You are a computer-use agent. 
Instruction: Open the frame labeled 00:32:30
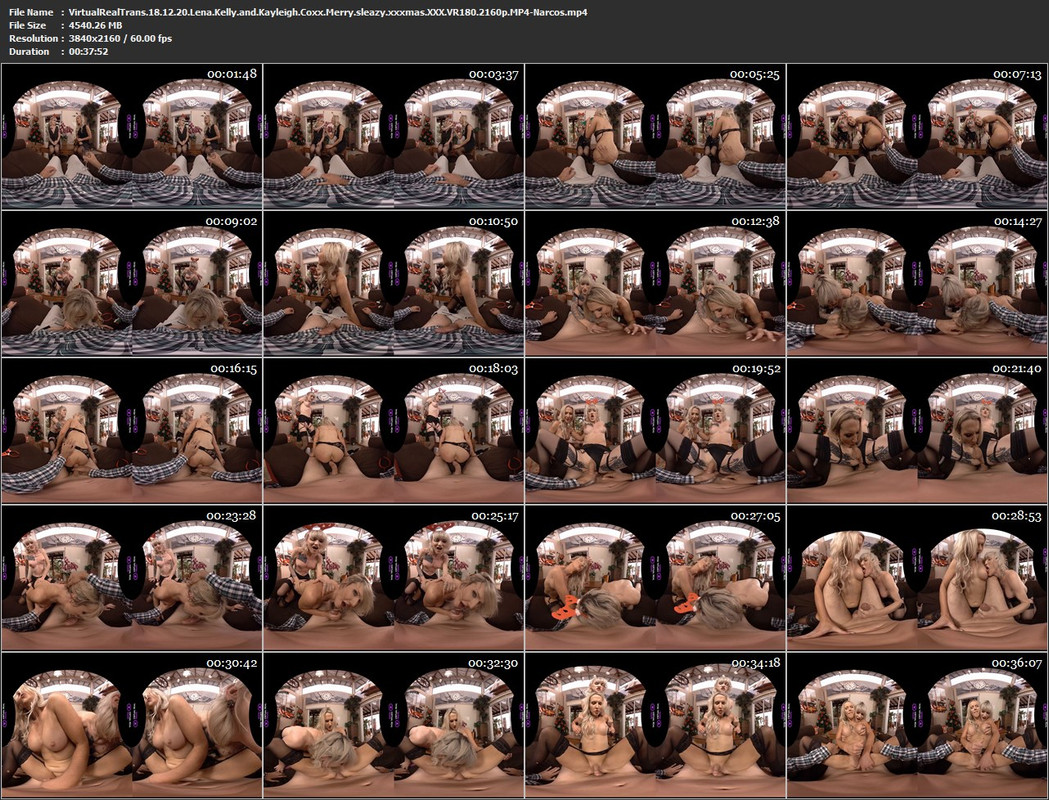(394, 726)
